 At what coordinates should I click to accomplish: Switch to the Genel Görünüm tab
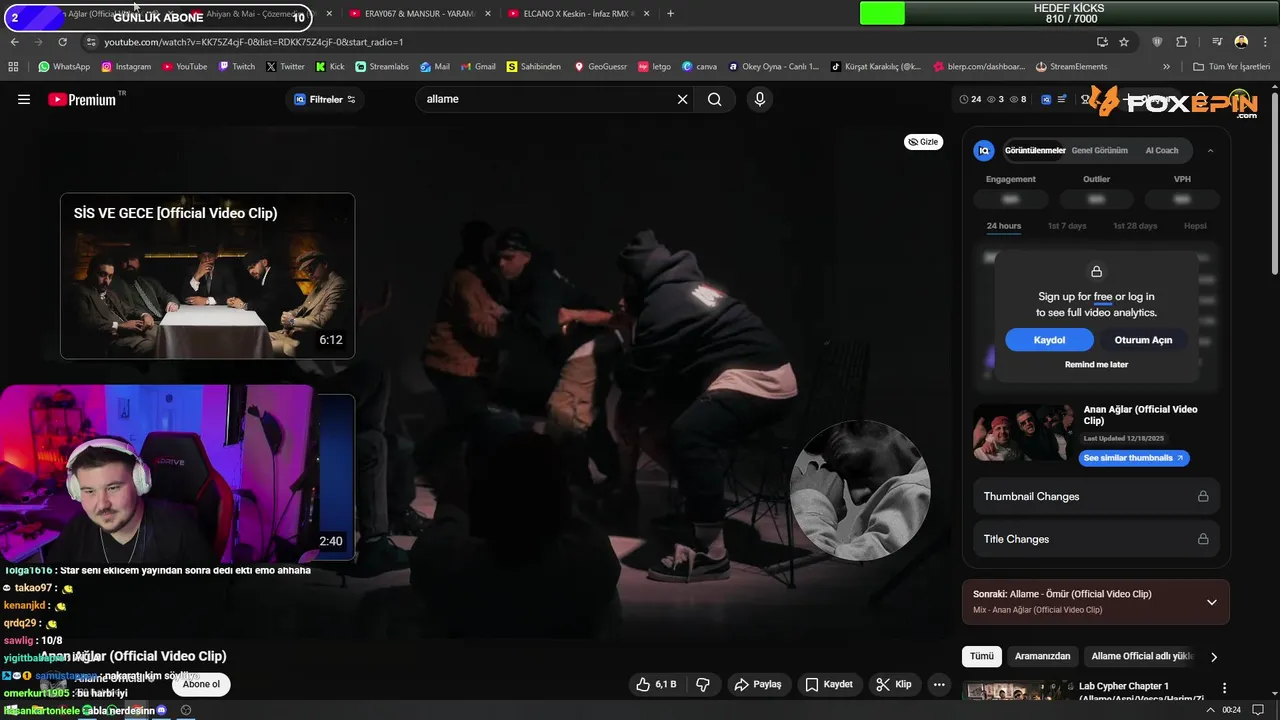tap(1099, 150)
